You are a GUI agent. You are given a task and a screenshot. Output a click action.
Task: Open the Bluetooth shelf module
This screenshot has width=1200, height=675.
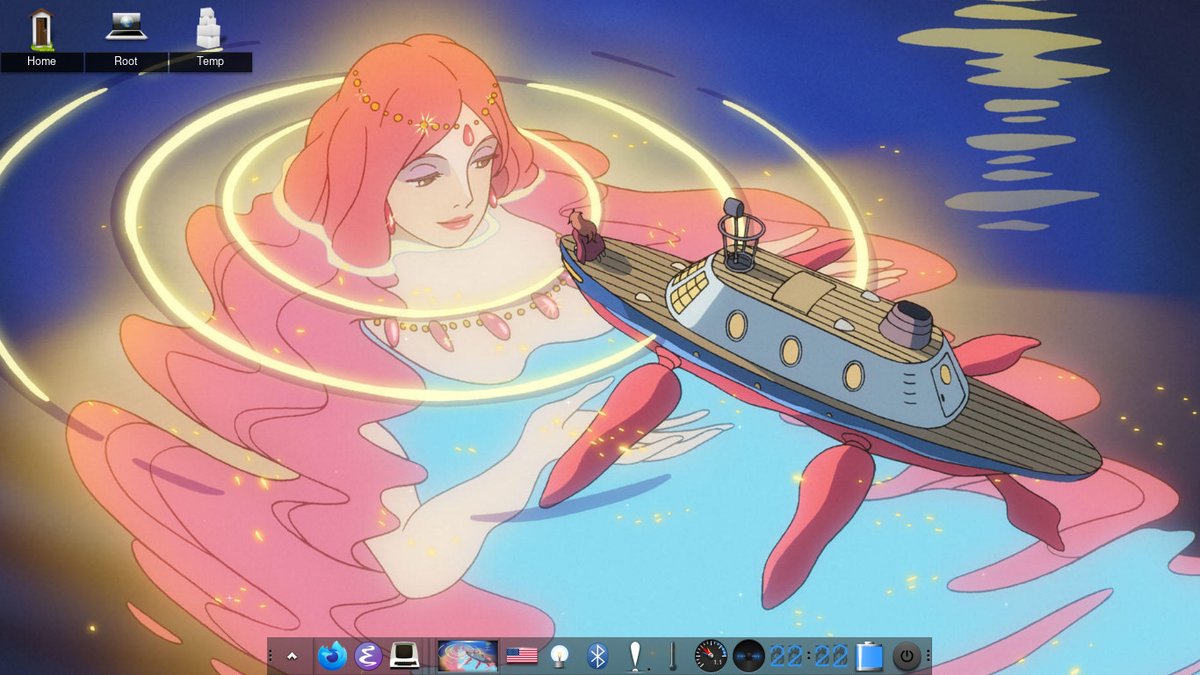597,656
